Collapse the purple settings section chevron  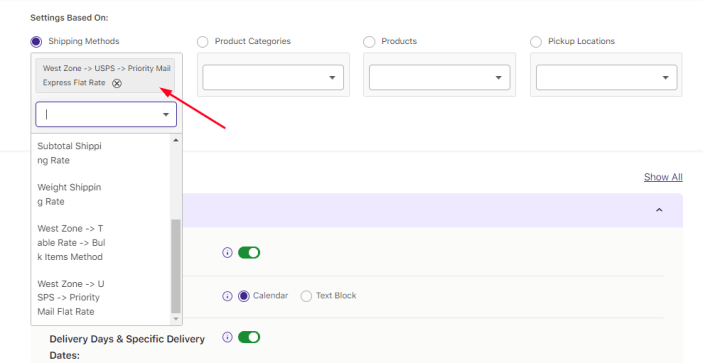point(659,210)
